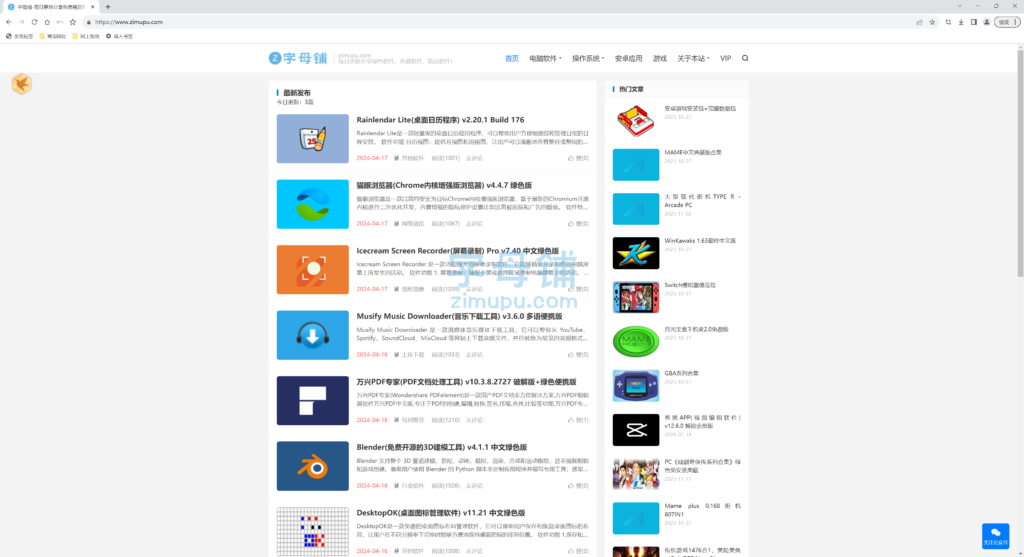
Task: Like the Blender post
Action: pos(578,486)
